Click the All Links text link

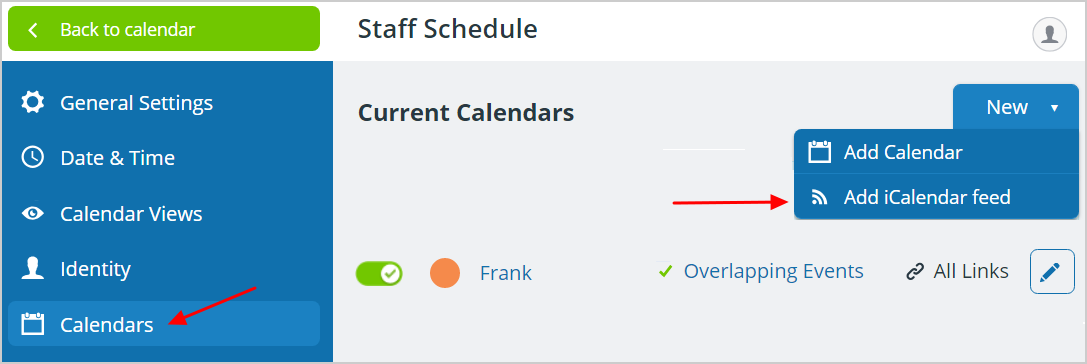971,271
